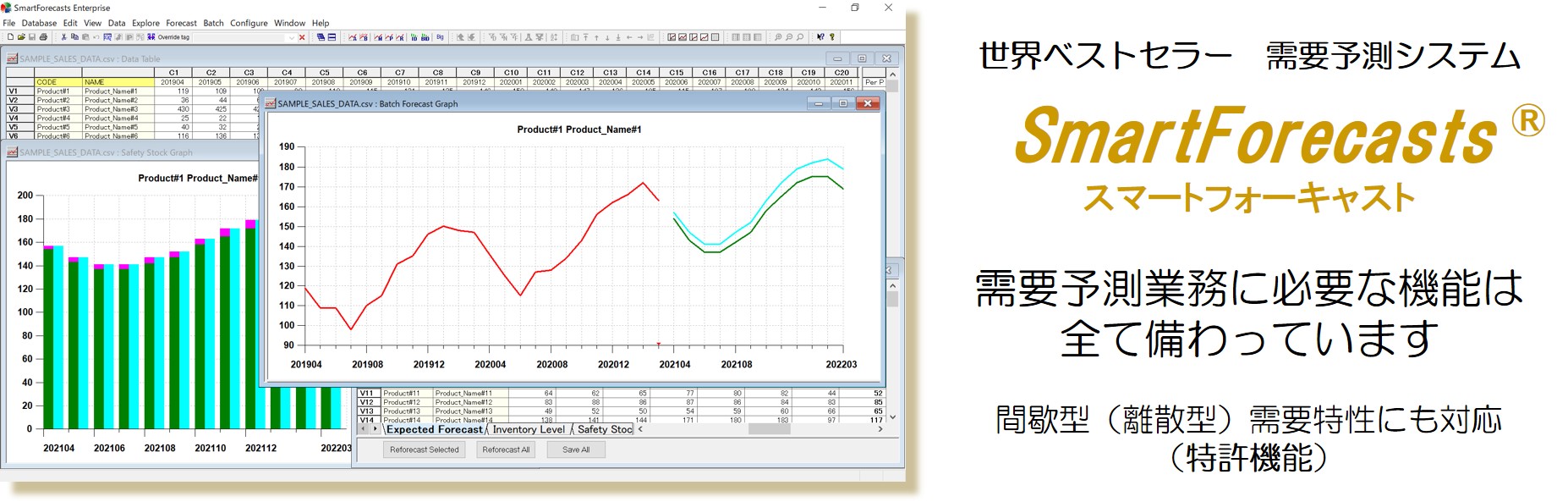Click horizontal scrollbar thumb in batch table
This screenshot has width=1568, height=502.
(770, 429)
